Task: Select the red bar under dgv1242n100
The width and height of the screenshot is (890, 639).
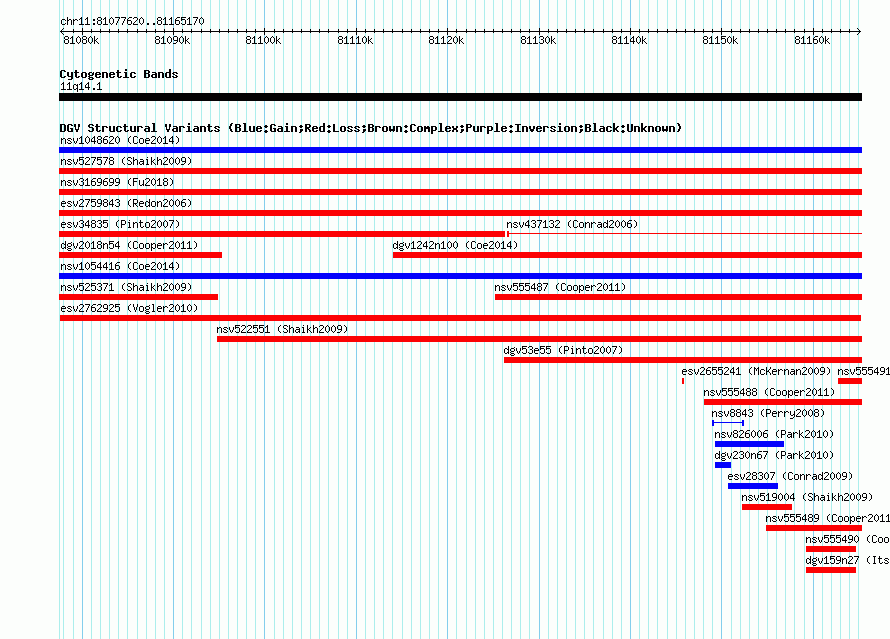Action: (627, 255)
